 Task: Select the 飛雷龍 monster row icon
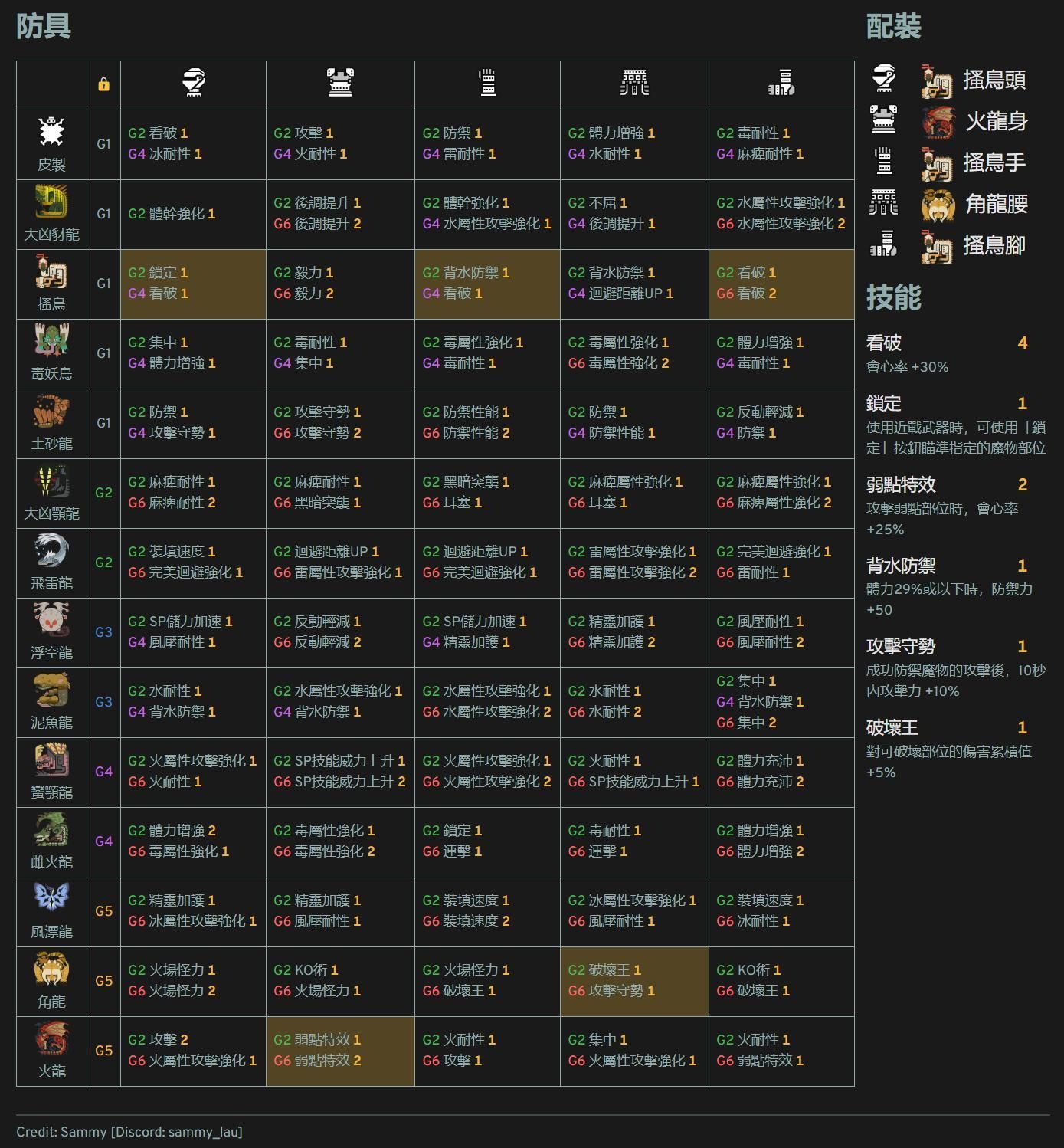click(51, 551)
